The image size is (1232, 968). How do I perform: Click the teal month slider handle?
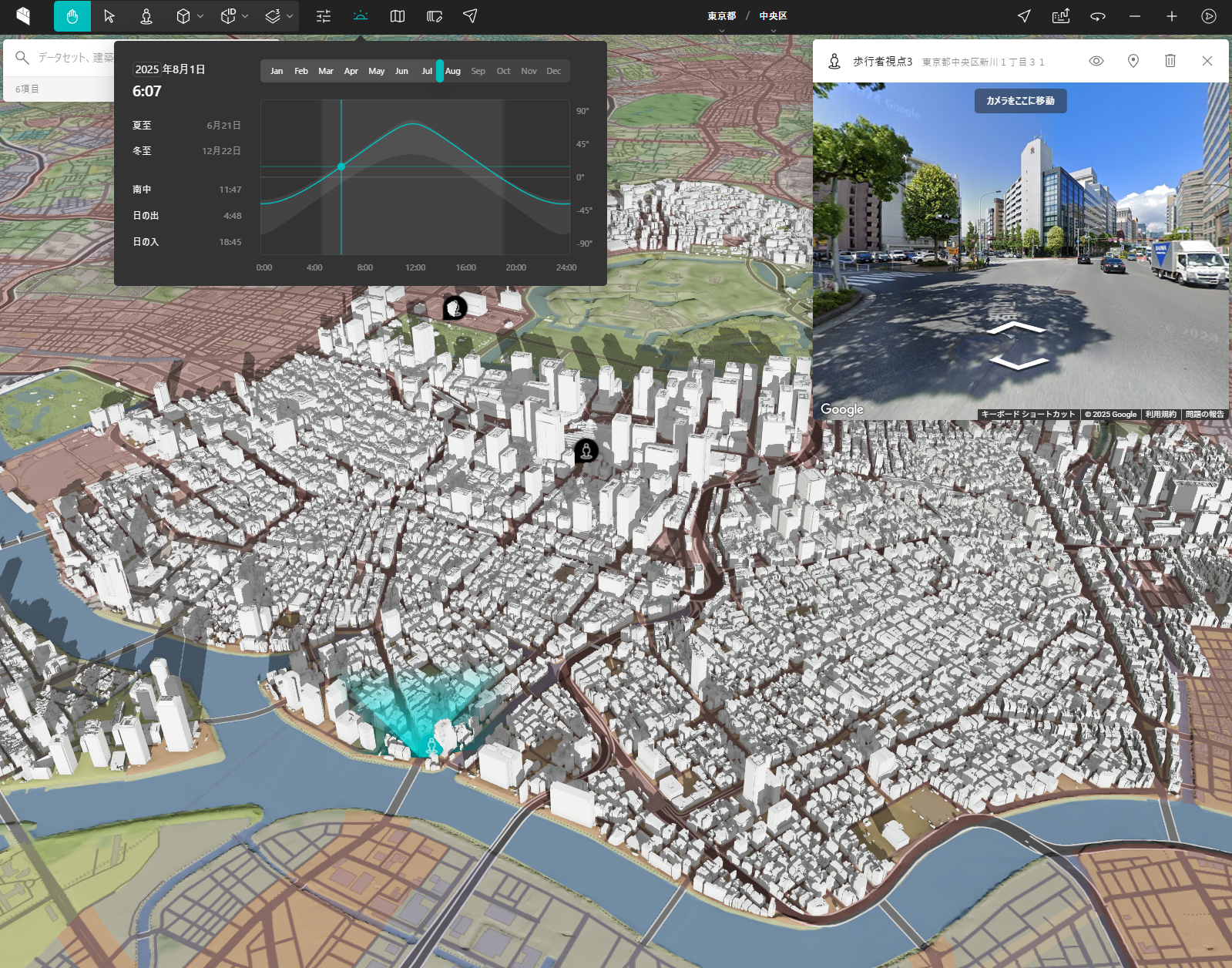[439, 71]
